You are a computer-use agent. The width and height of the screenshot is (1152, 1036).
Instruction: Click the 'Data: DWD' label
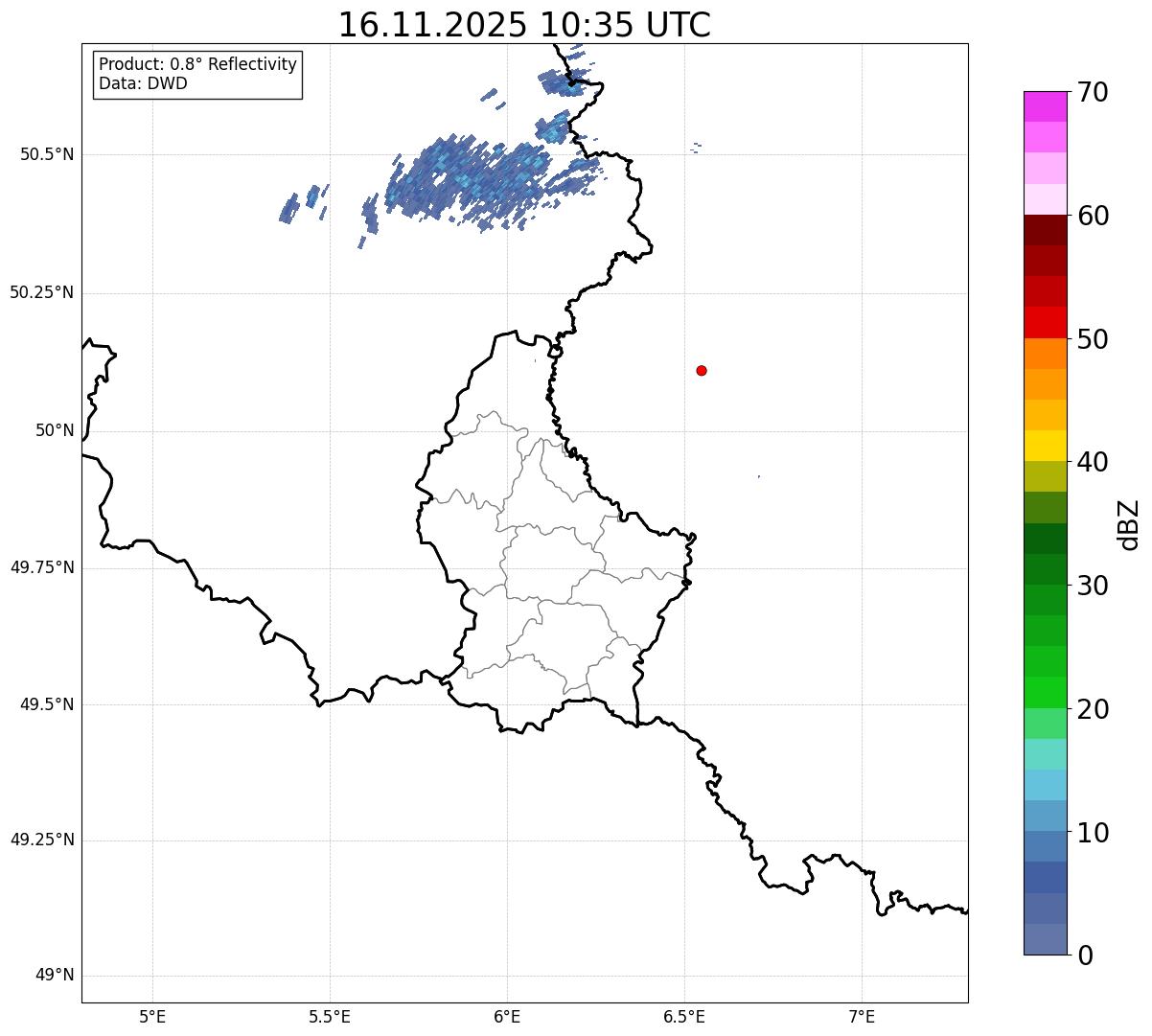point(143,83)
